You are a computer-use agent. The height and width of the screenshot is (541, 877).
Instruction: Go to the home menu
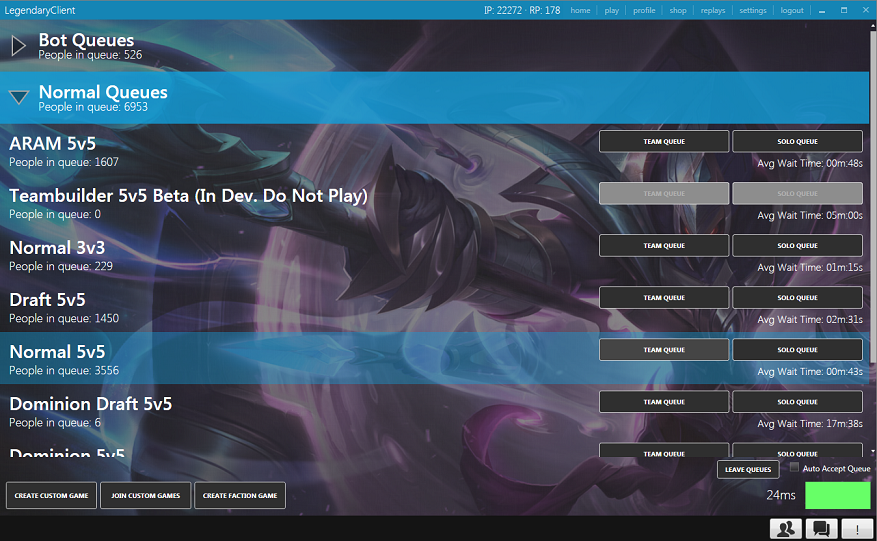point(580,10)
